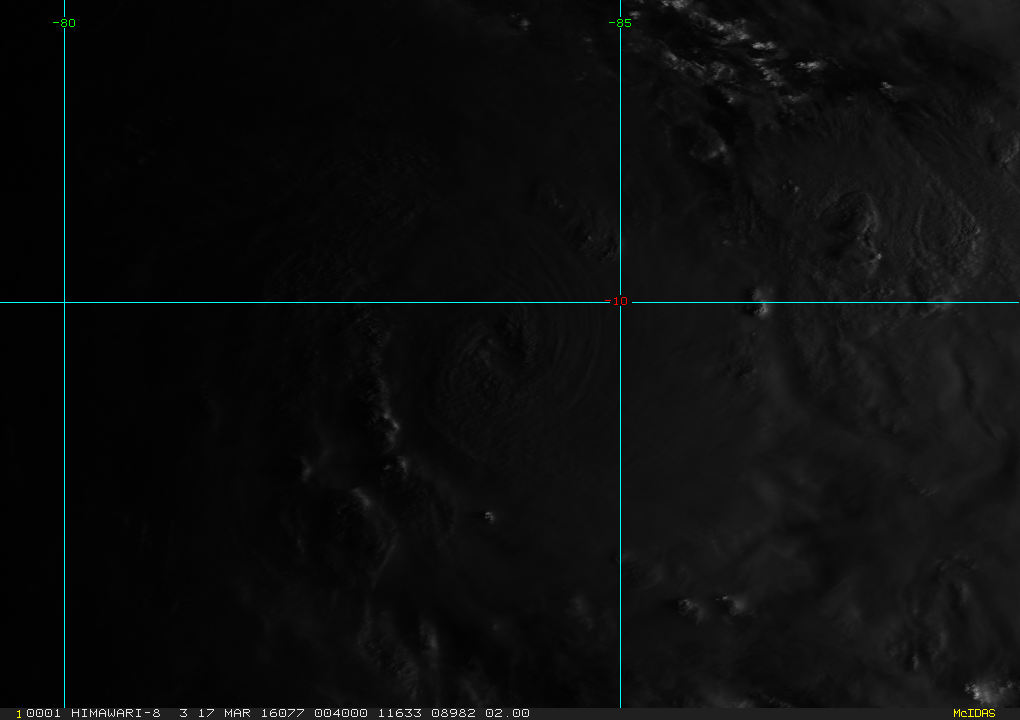
Task: Select the 16077 Julian day value
Action: coord(282,713)
